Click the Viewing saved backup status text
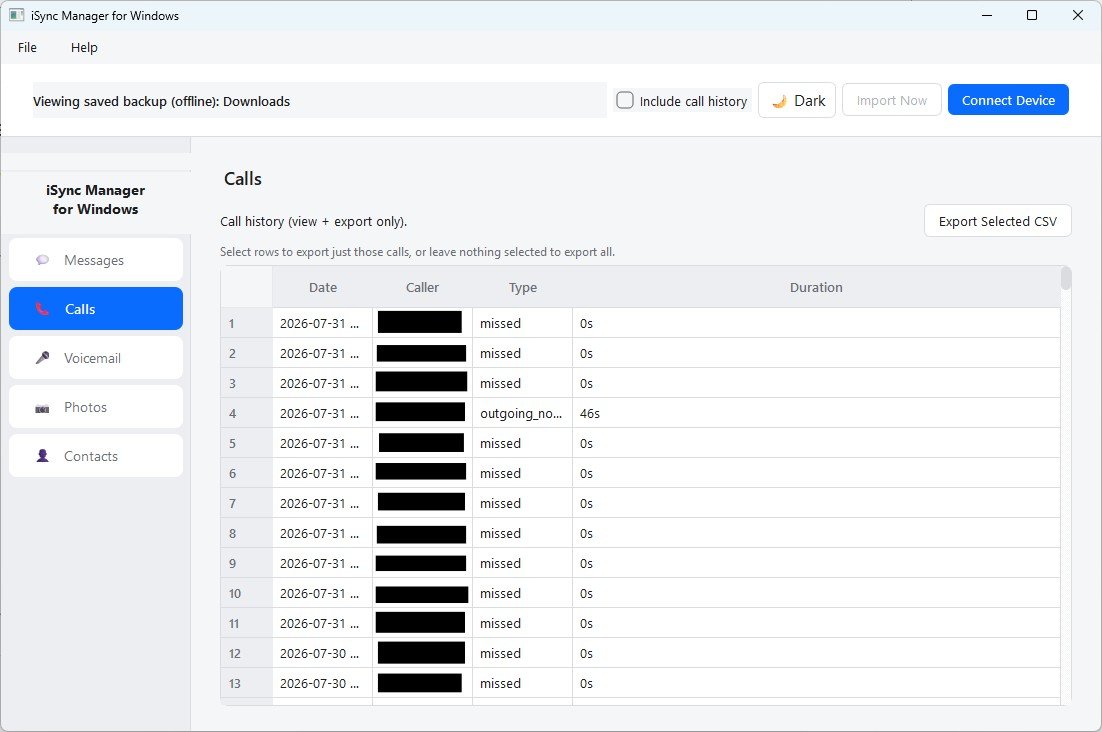Screen dimensions: 1102x732 162,101
